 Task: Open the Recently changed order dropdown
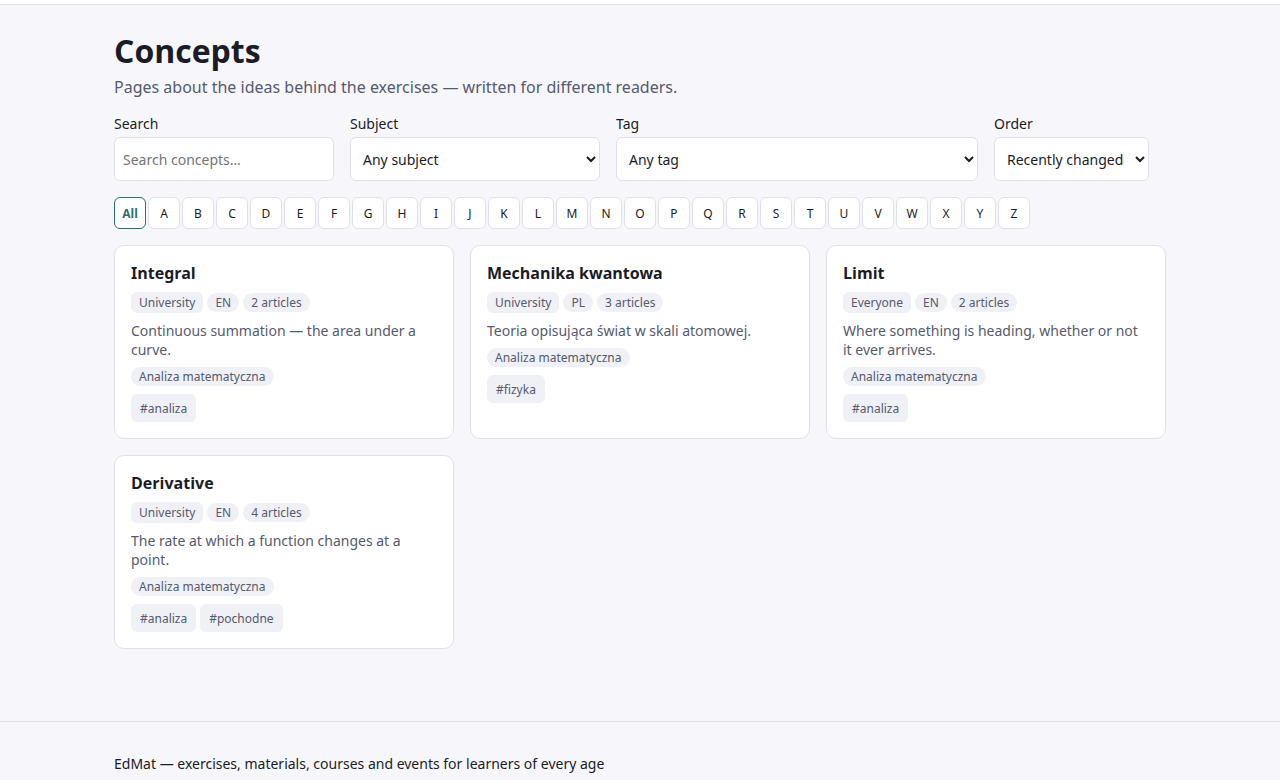coord(1071,159)
